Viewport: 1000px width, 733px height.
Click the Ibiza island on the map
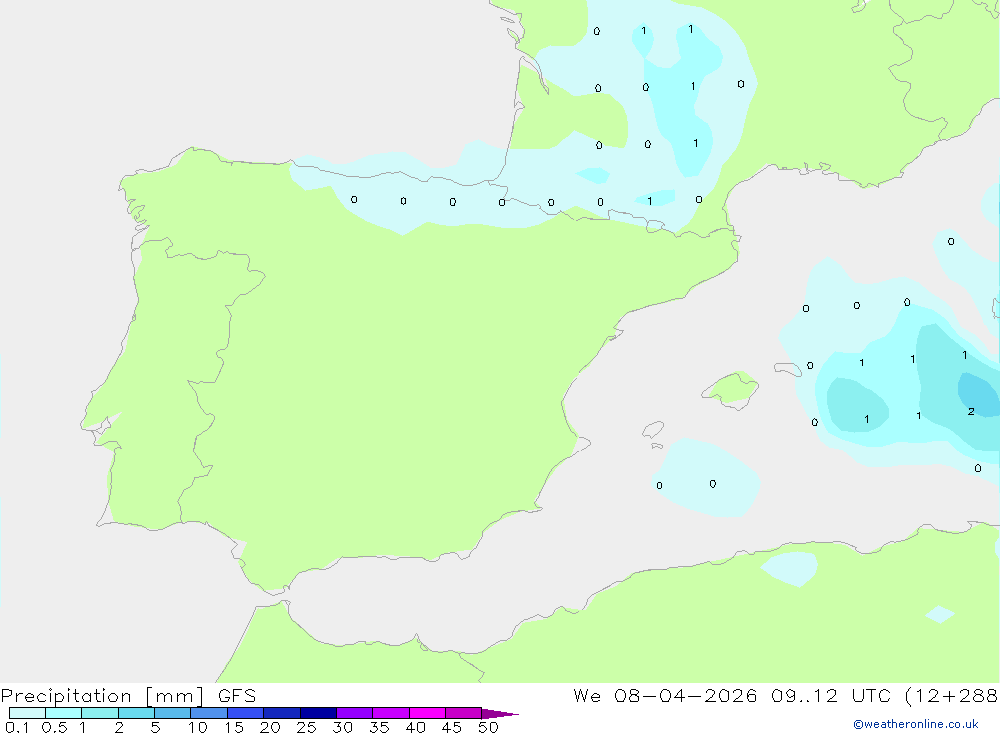coord(653,430)
